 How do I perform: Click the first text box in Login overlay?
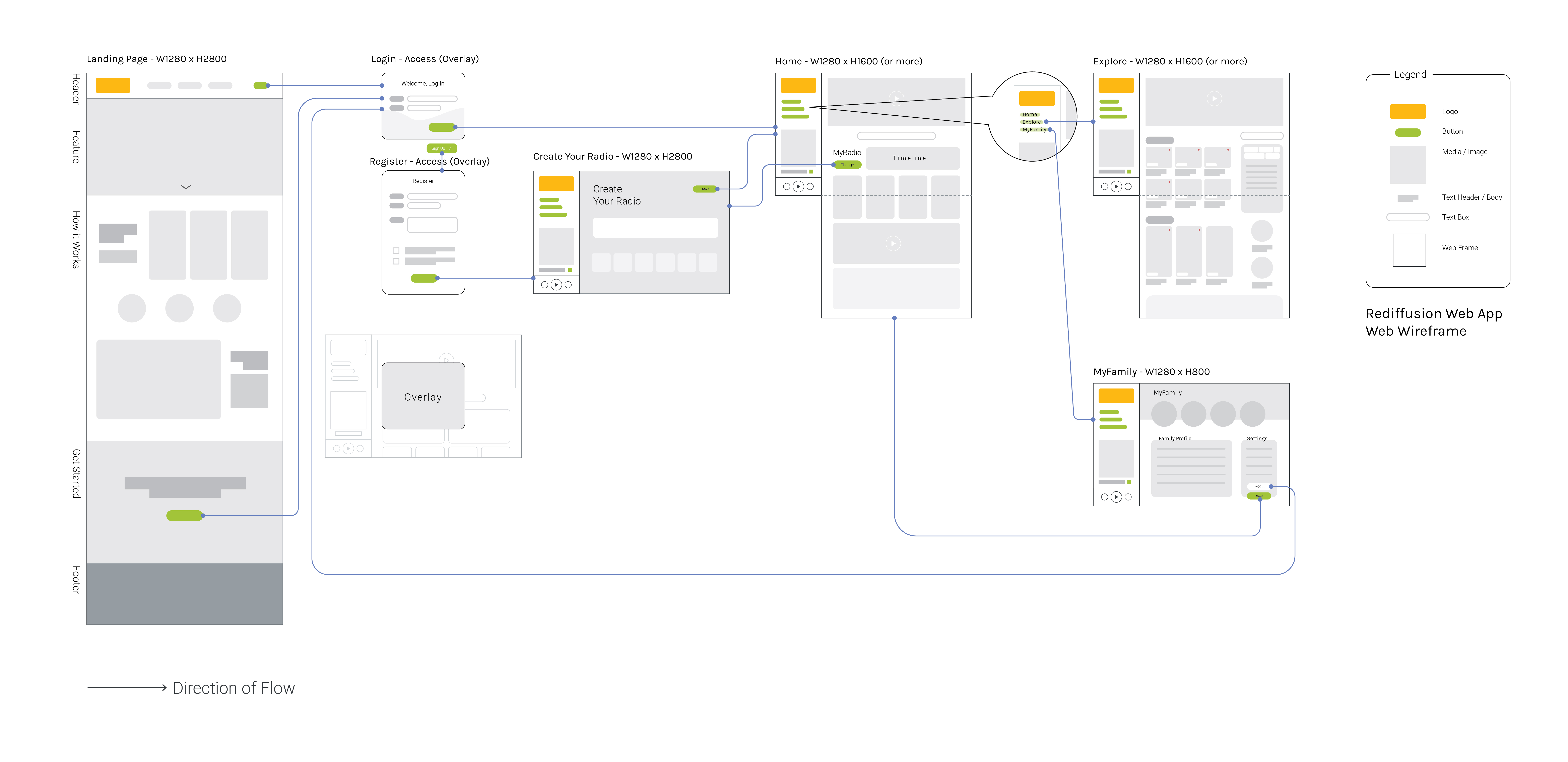click(x=432, y=99)
